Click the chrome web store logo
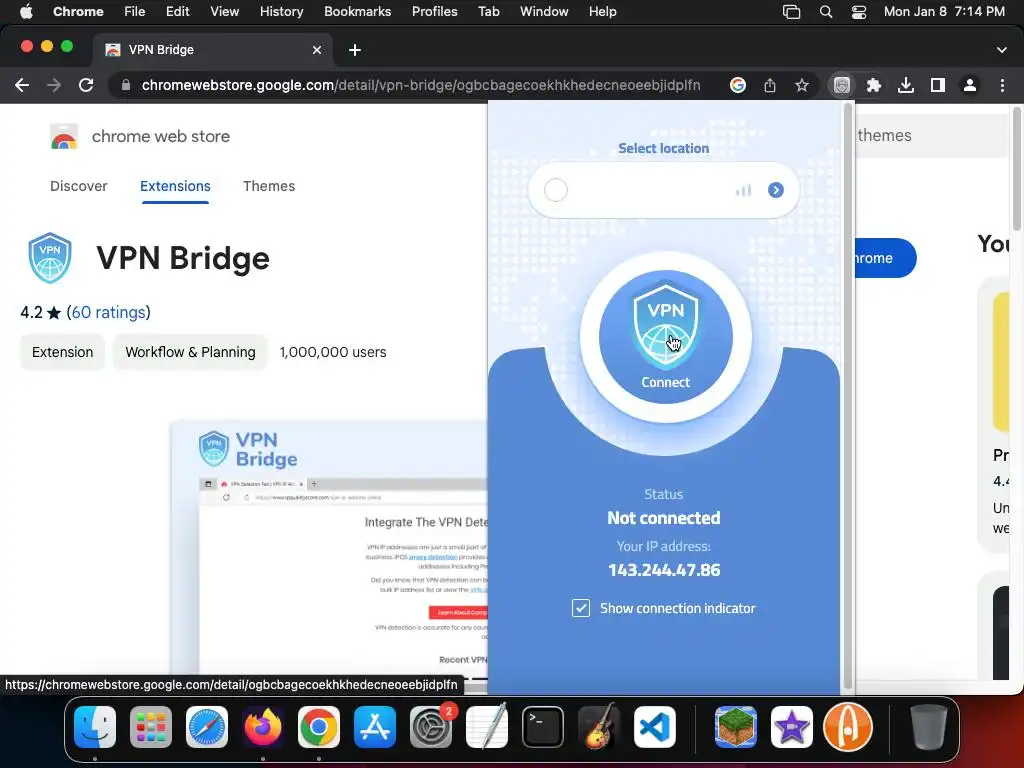The image size is (1024, 768). click(64, 136)
